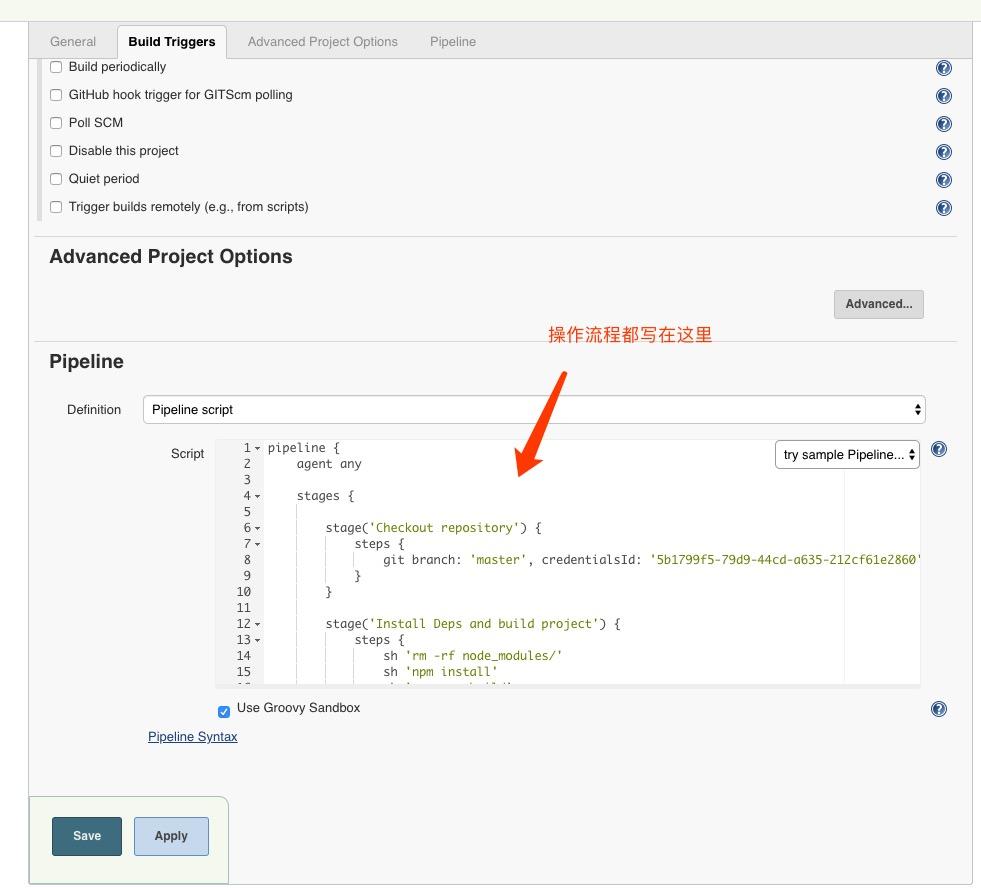The image size is (981, 888).
Task: Disable the Use Groovy Sandbox checkbox
Action: pos(223,711)
